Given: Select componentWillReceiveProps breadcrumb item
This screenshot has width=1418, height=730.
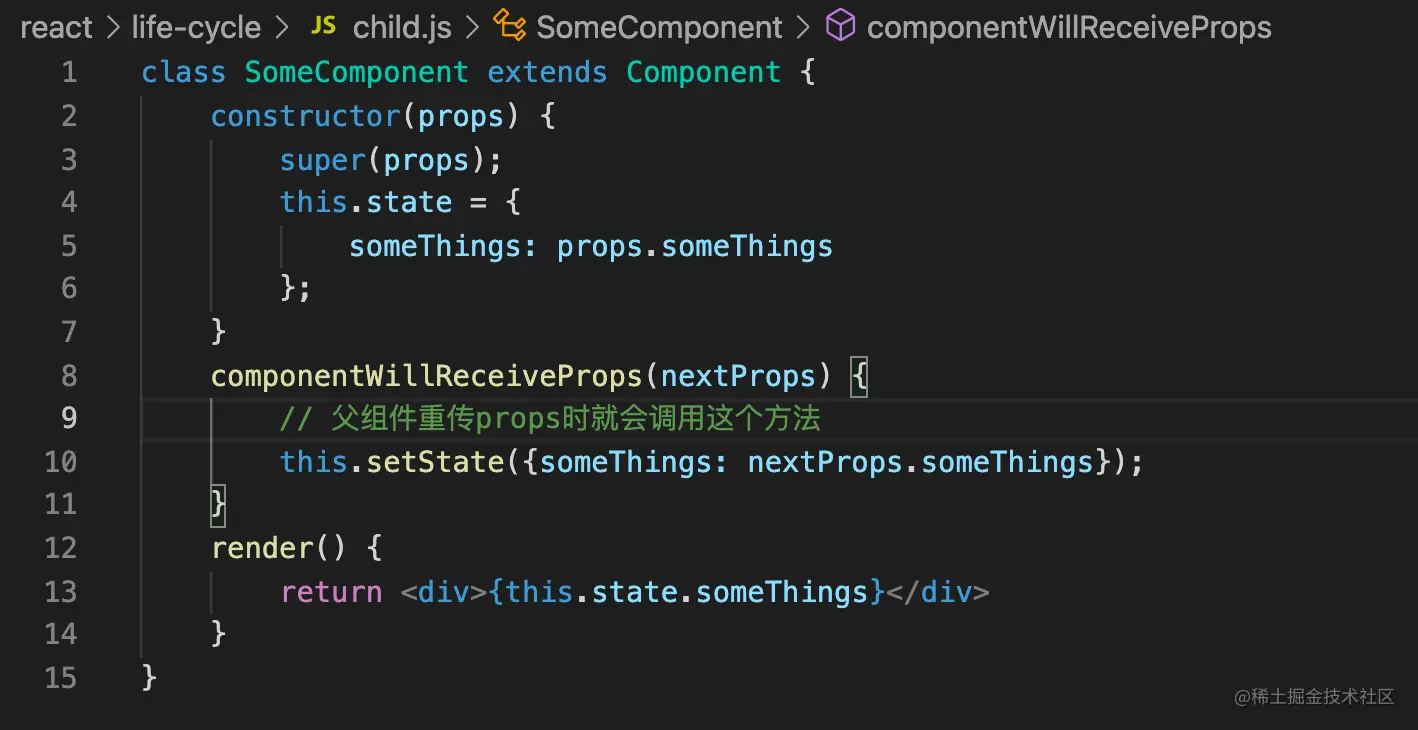Looking at the screenshot, I should pos(1069,27).
